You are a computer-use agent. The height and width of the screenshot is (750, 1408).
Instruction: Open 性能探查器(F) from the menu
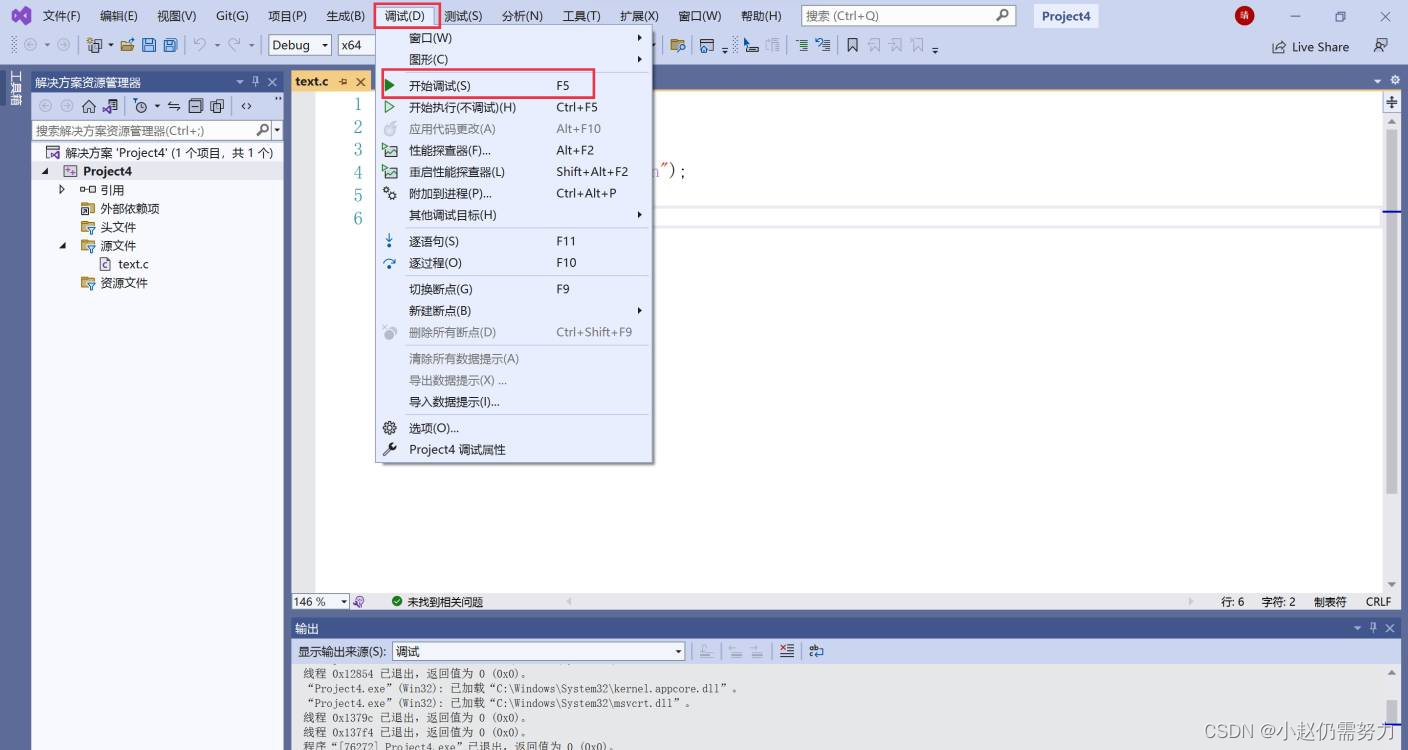(514, 150)
